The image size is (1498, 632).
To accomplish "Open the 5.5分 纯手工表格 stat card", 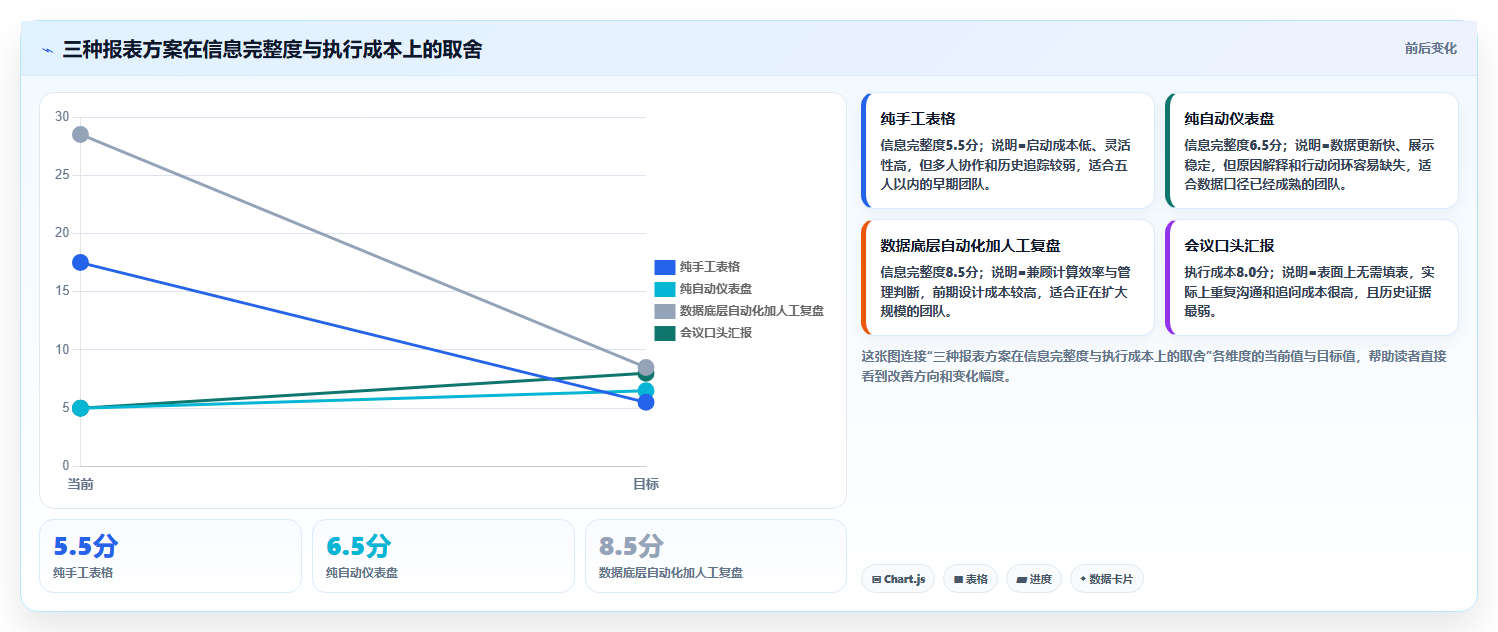I will (x=170, y=556).
